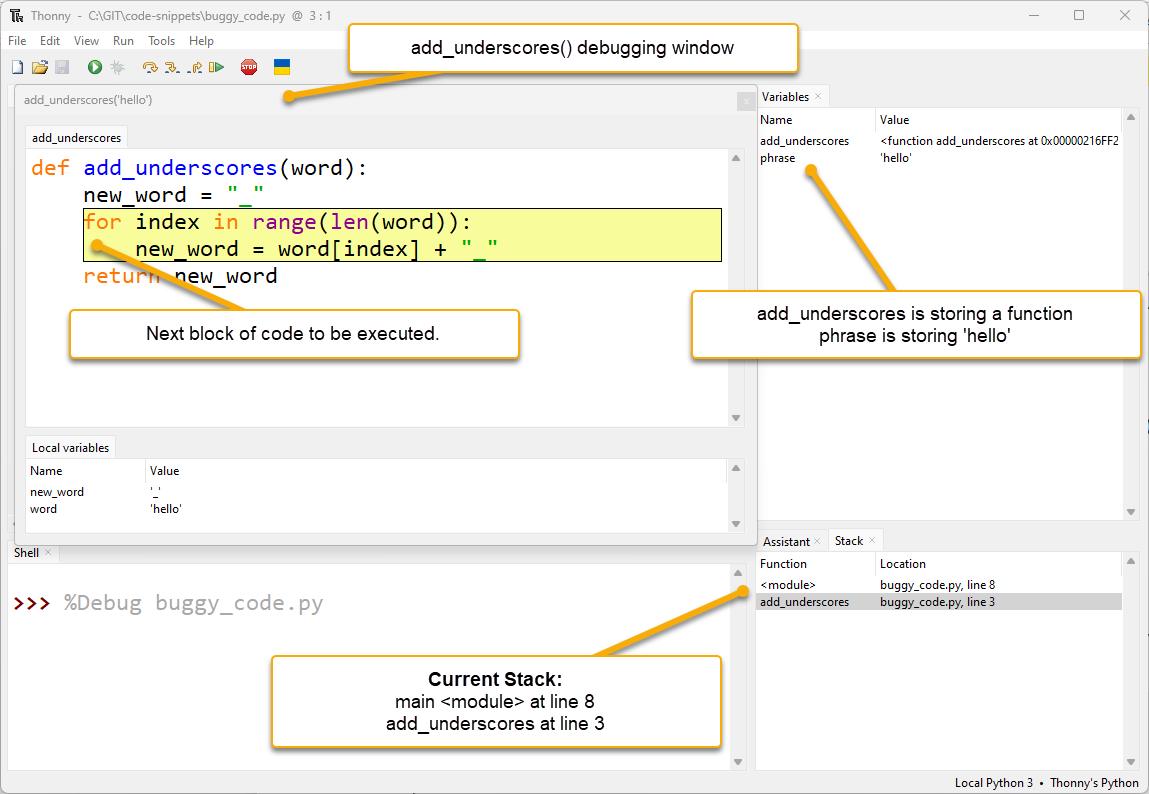This screenshot has height=794, width=1149.
Task: Click scroll up arrow in Local variables
Action: [x=736, y=468]
